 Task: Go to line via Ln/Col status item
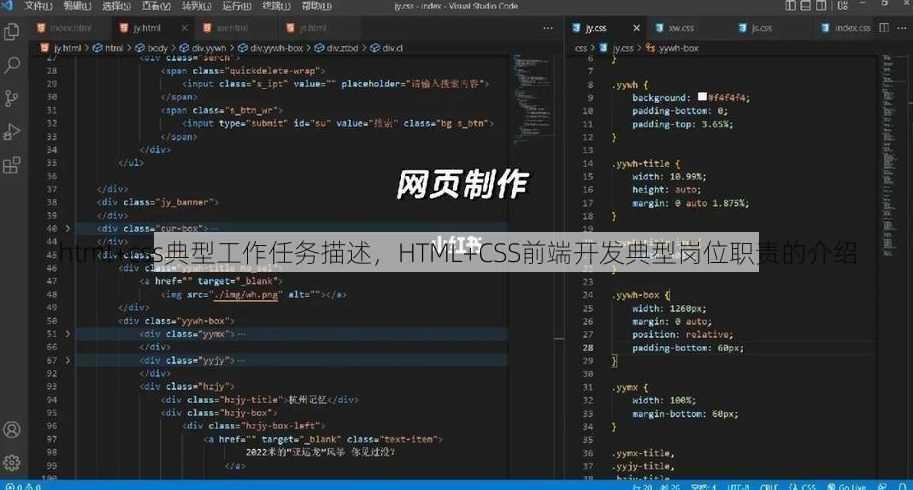click(656, 486)
